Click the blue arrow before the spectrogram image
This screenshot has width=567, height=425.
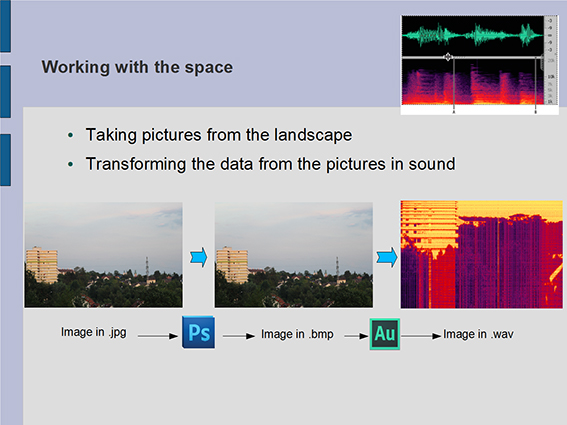(387, 258)
